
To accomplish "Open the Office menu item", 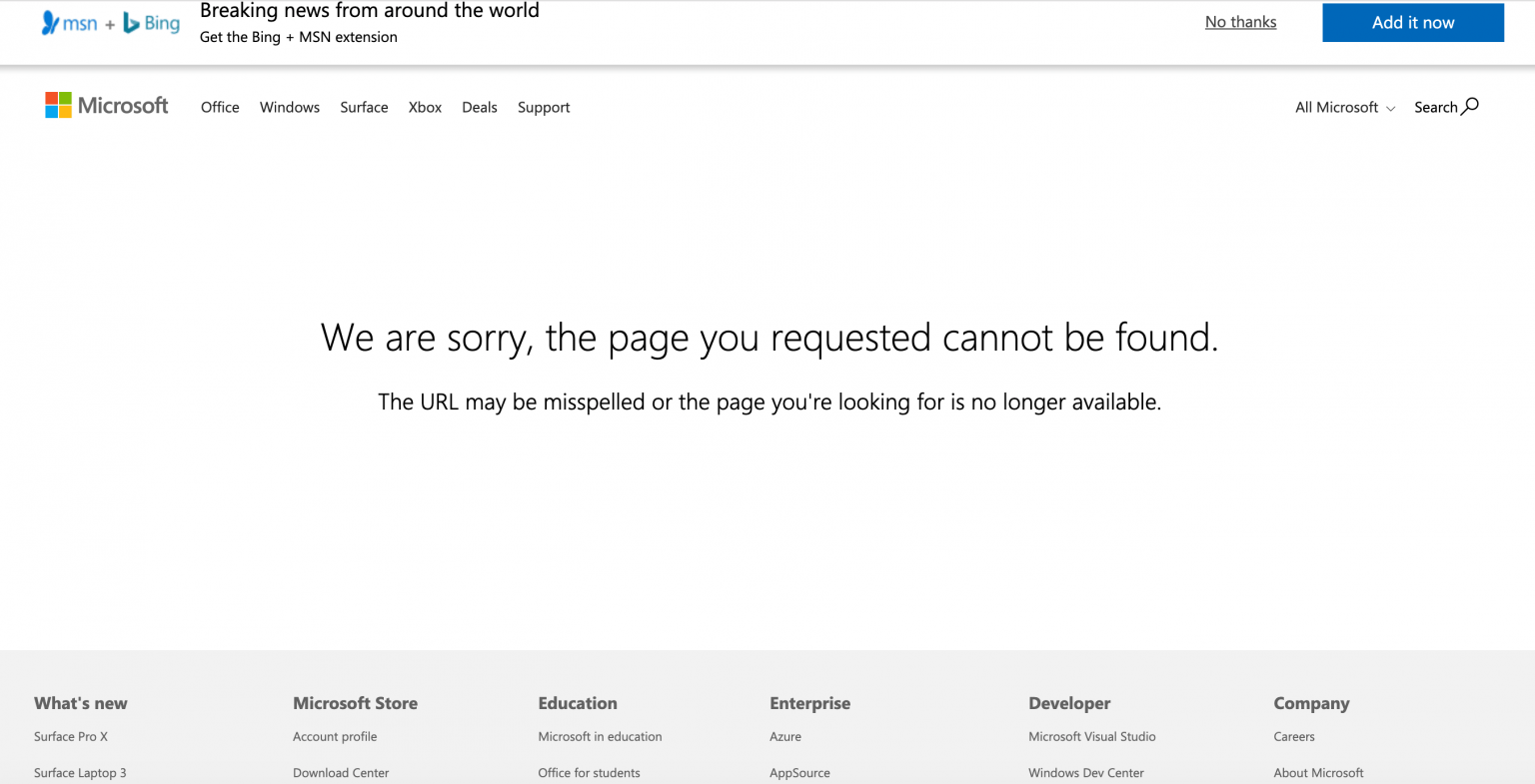I will pyautogui.click(x=220, y=107).
